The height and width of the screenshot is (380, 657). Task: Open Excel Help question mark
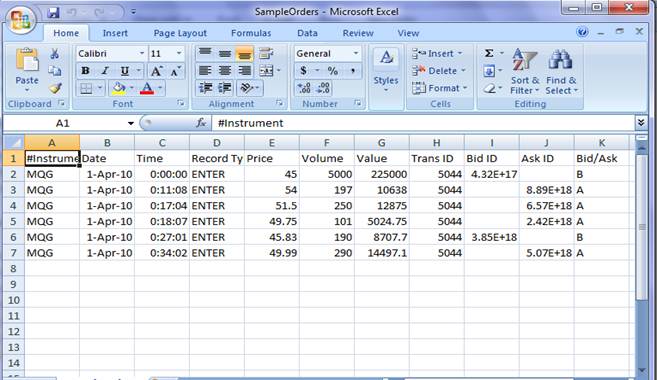[x=582, y=32]
